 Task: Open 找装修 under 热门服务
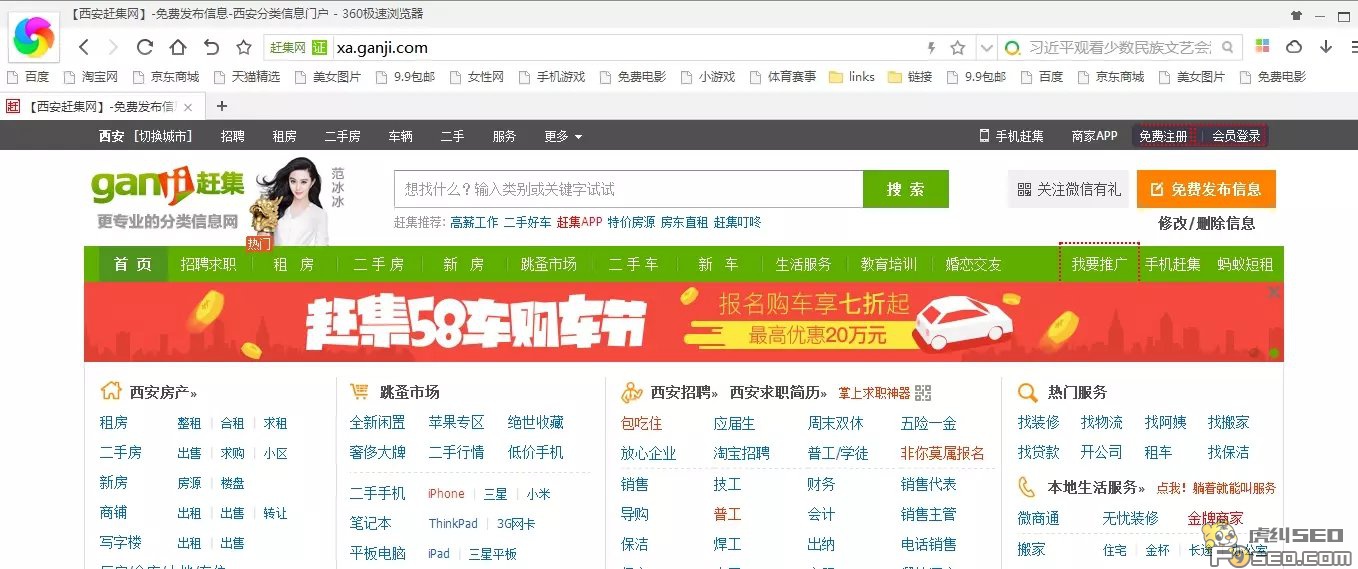click(x=1038, y=422)
